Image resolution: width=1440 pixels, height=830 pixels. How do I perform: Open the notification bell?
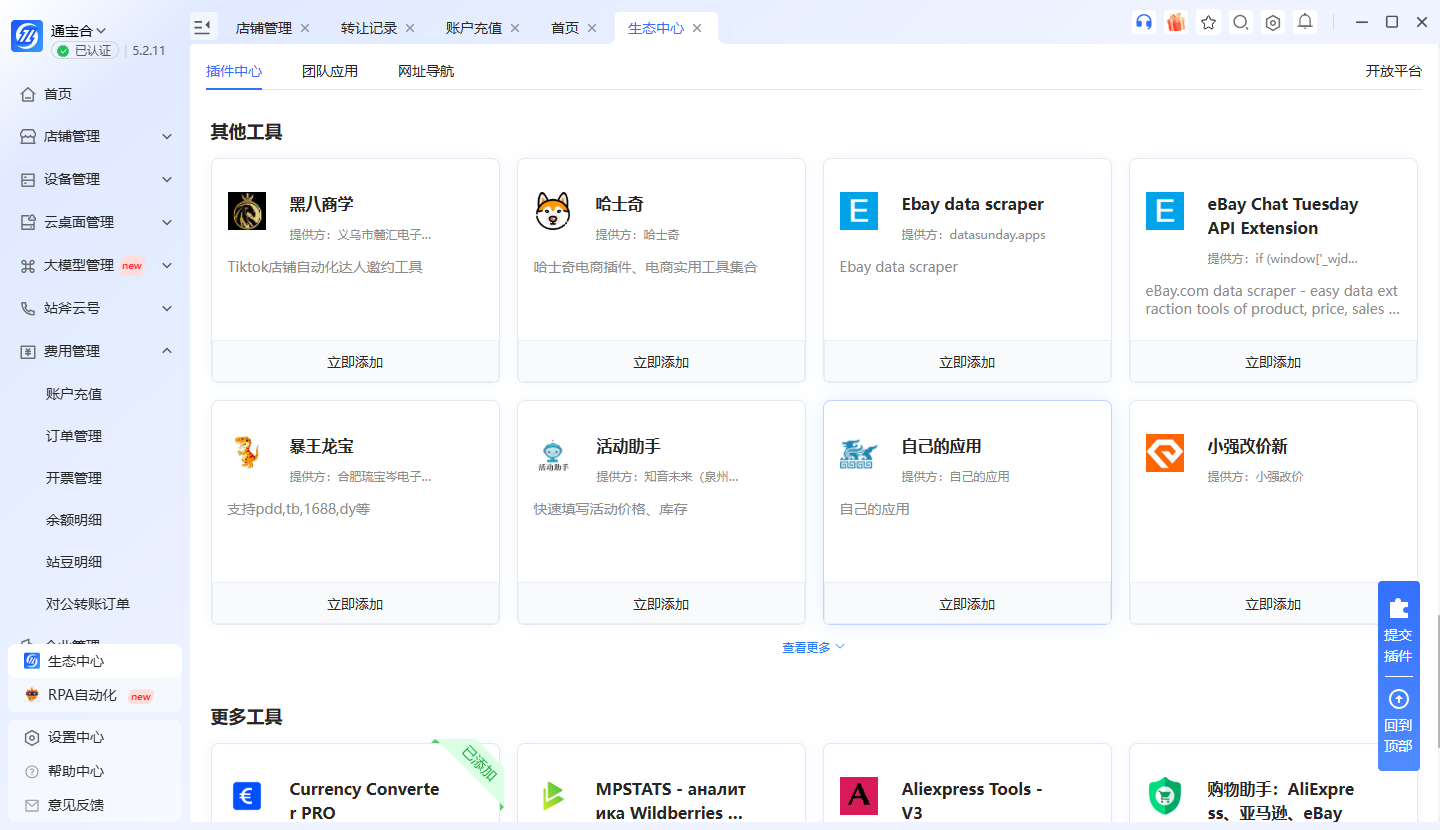[1305, 22]
